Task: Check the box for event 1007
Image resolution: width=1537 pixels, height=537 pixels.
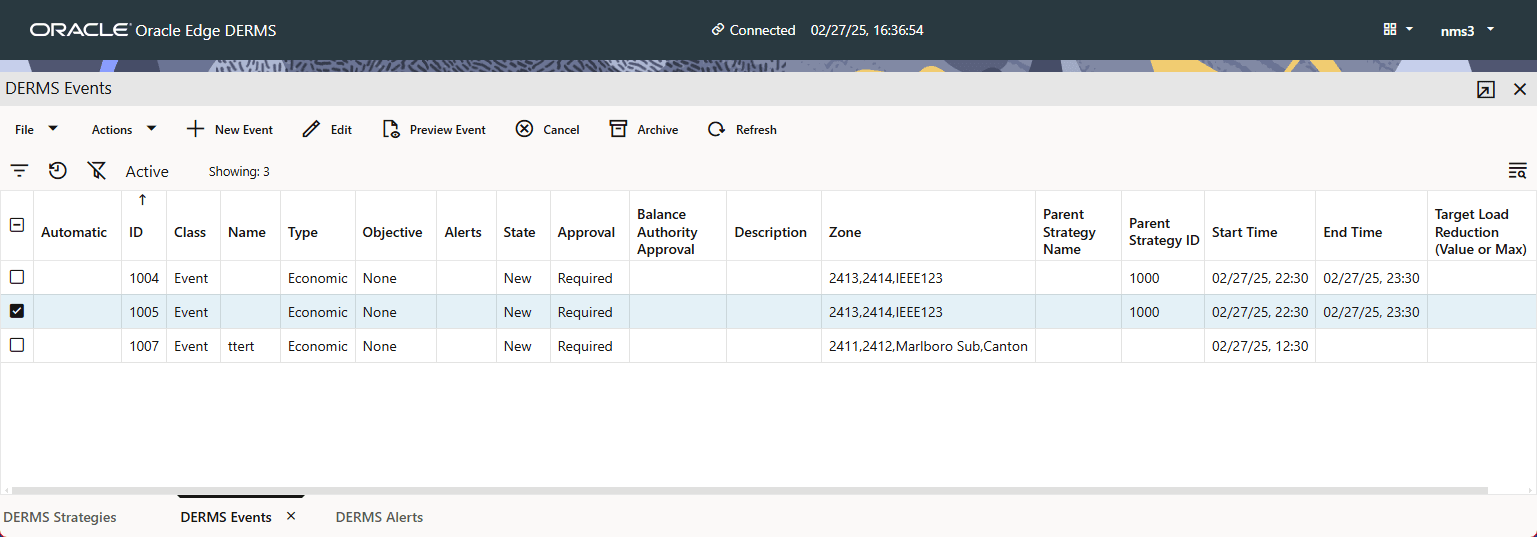Action: click(17, 345)
